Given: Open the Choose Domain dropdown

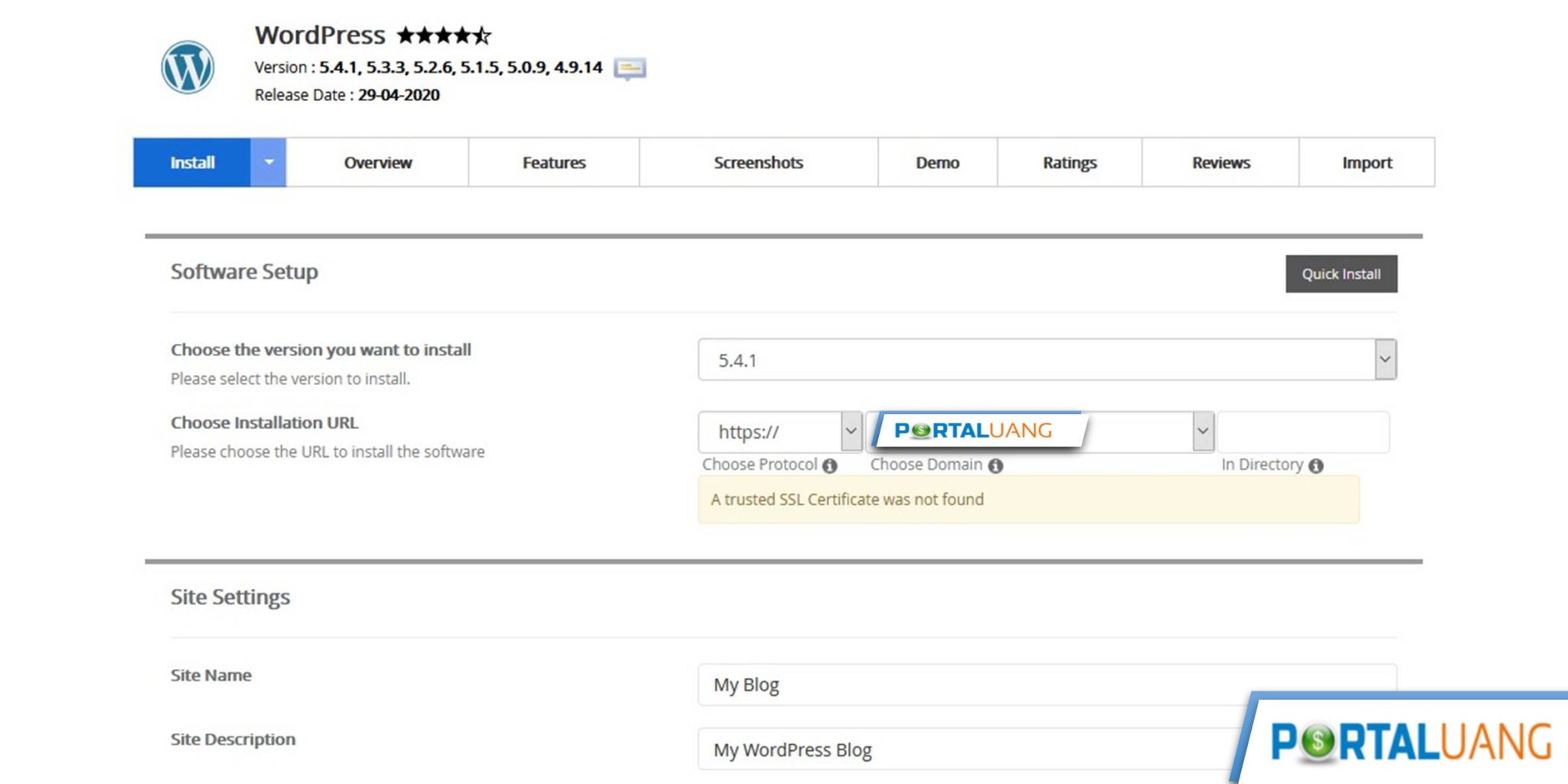Looking at the screenshot, I should point(1040,432).
